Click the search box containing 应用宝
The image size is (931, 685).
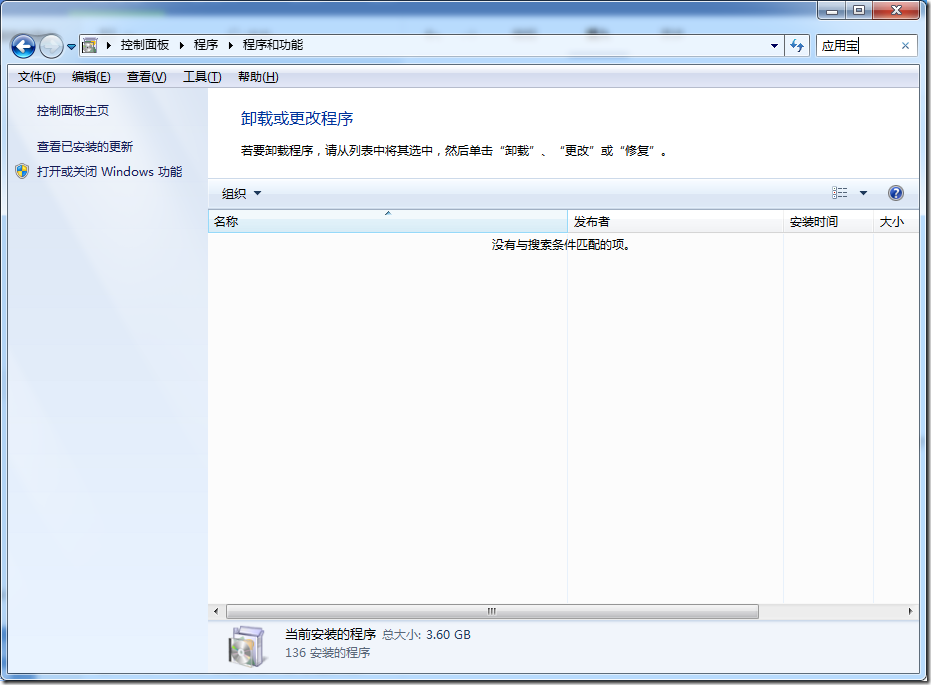coord(857,46)
